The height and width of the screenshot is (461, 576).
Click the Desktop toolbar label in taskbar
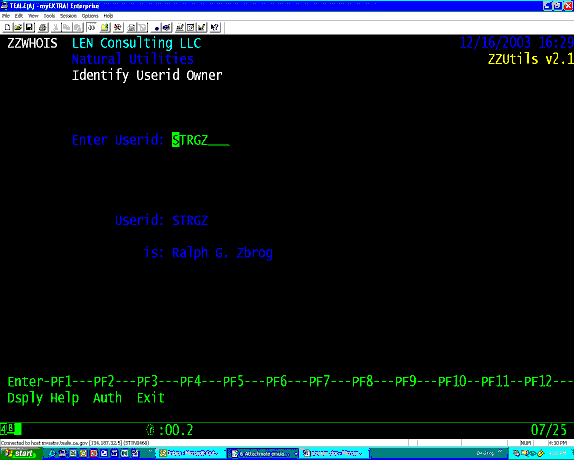(x=484, y=454)
